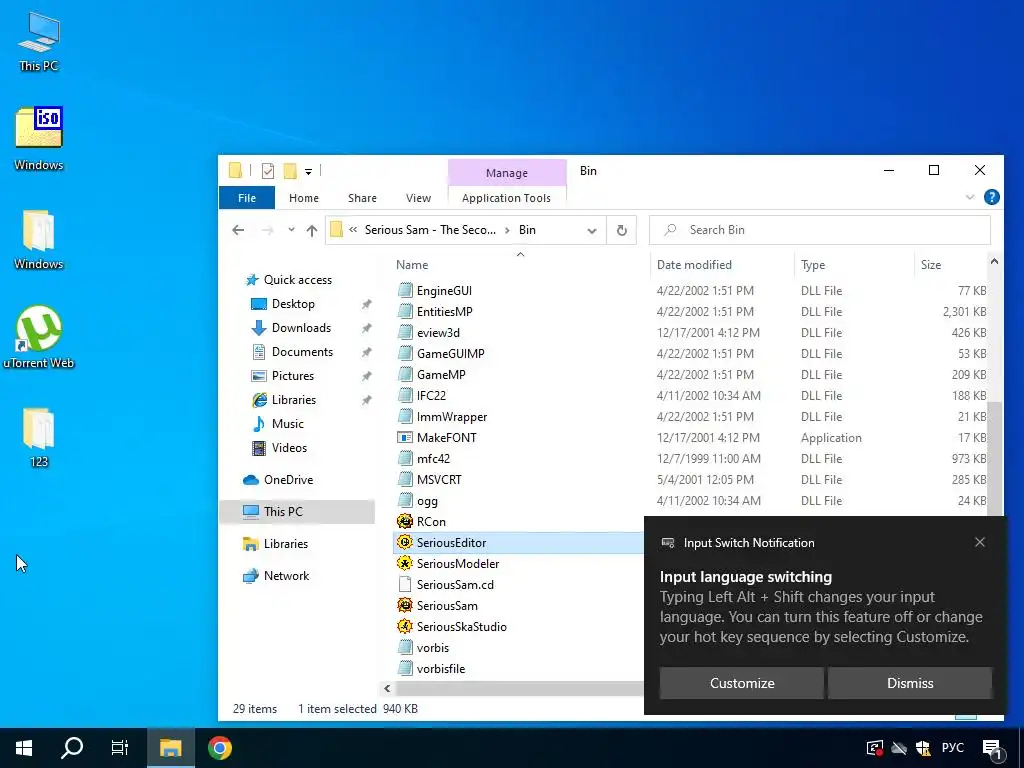The width and height of the screenshot is (1024, 768).
Task: Open the Action Center notifications icon
Action: pos(993,748)
